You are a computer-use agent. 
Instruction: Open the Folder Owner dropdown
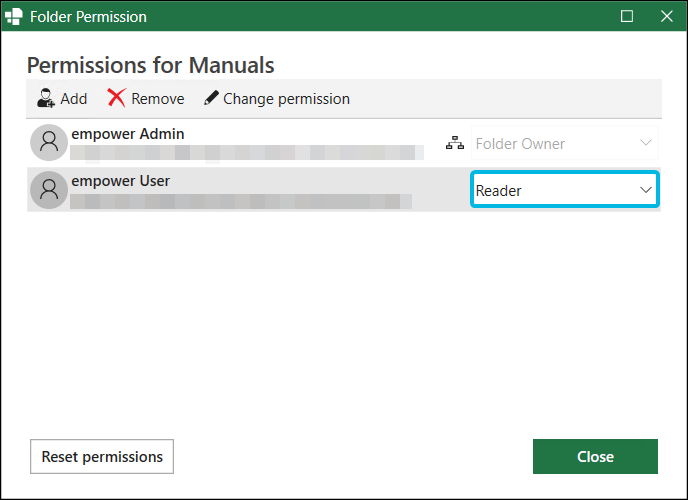click(565, 143)
